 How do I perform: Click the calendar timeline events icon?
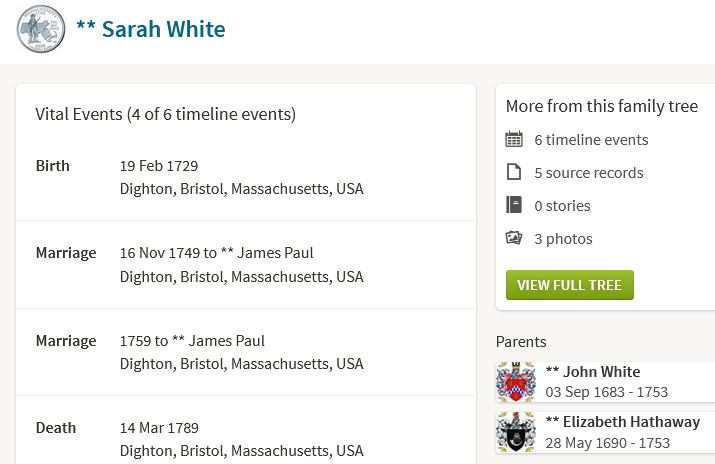point(514,140)
